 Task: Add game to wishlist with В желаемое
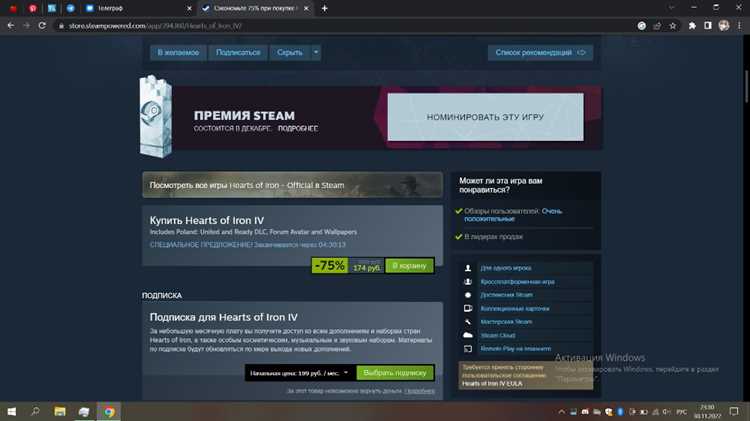click(178, 53)
